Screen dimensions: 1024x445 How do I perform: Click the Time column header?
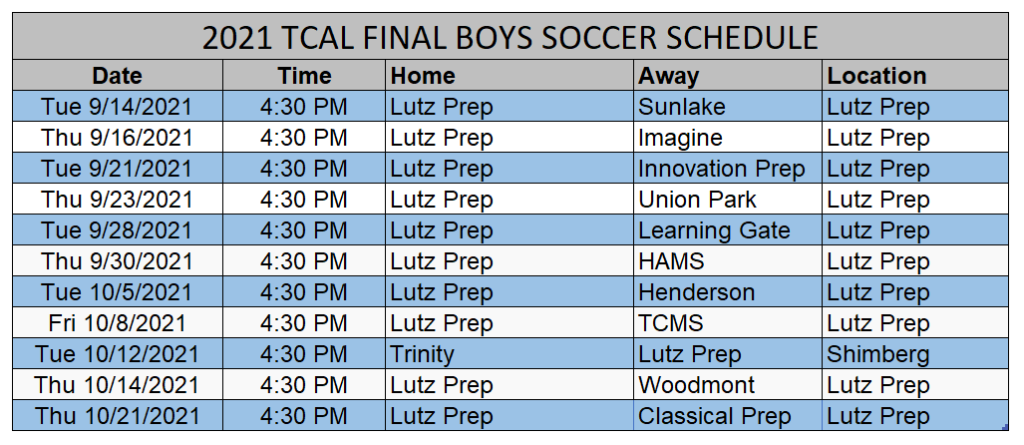click(x=304, y=76)
